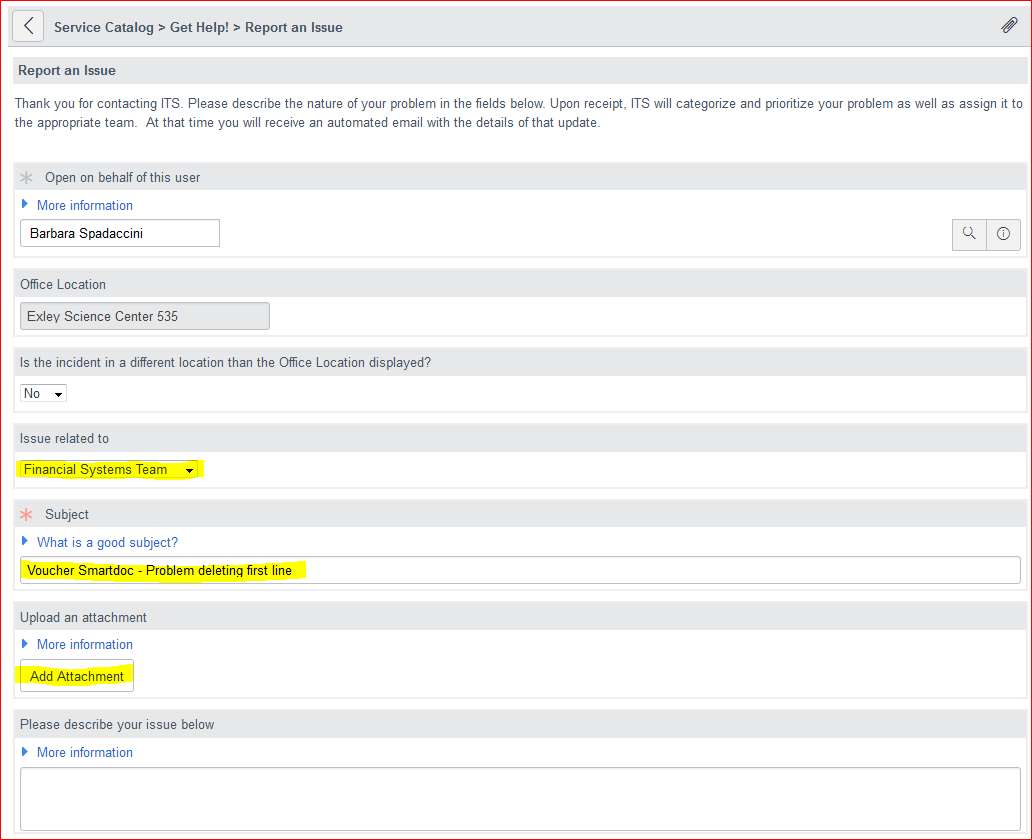The width and height of the screenshot is (1032, 840).
Task: Click the Please describe your issue below label
Action: [116, 725]
